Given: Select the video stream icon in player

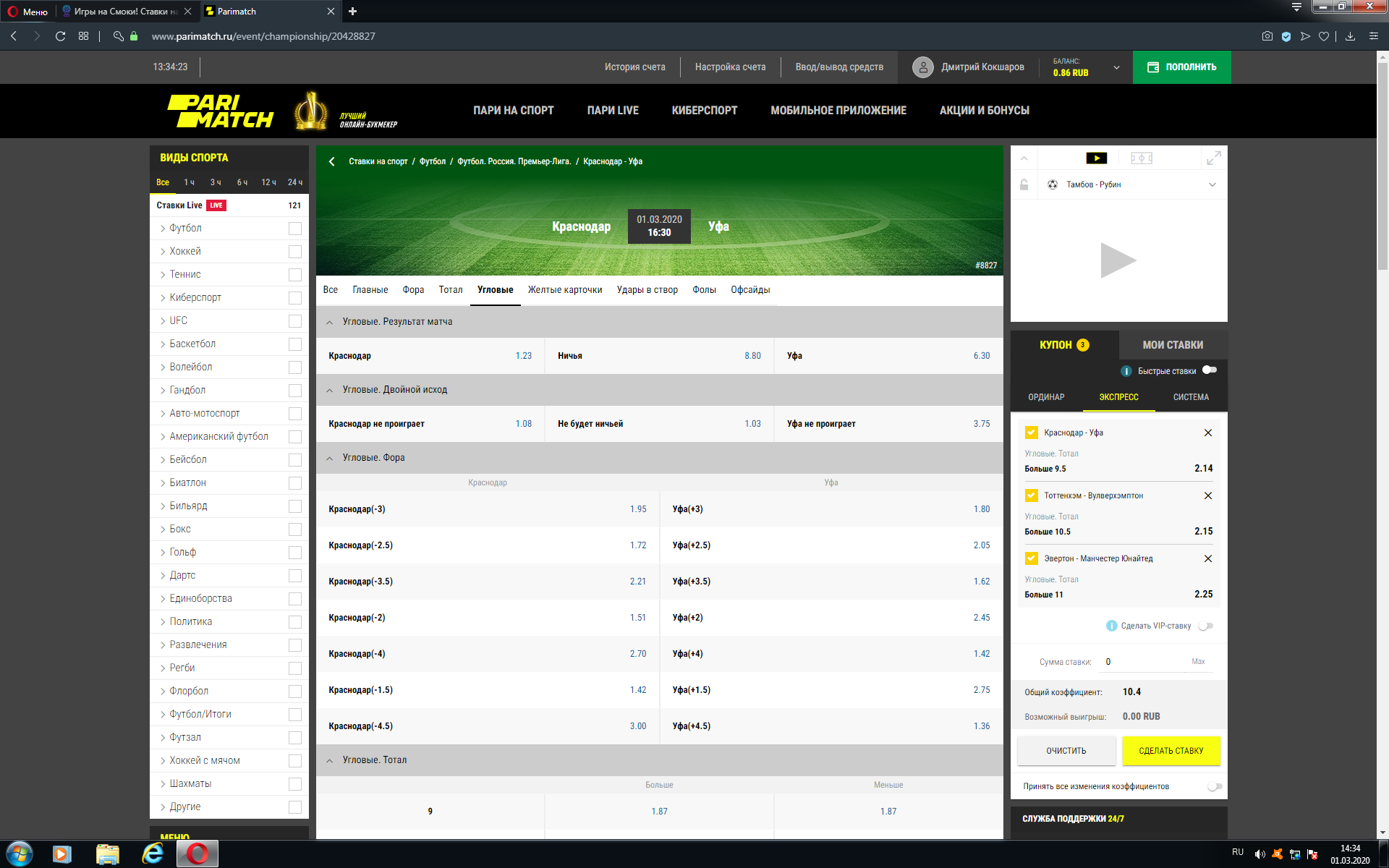Looking at the screenshot, I should pyautogui.click(x=1097, y=158).
